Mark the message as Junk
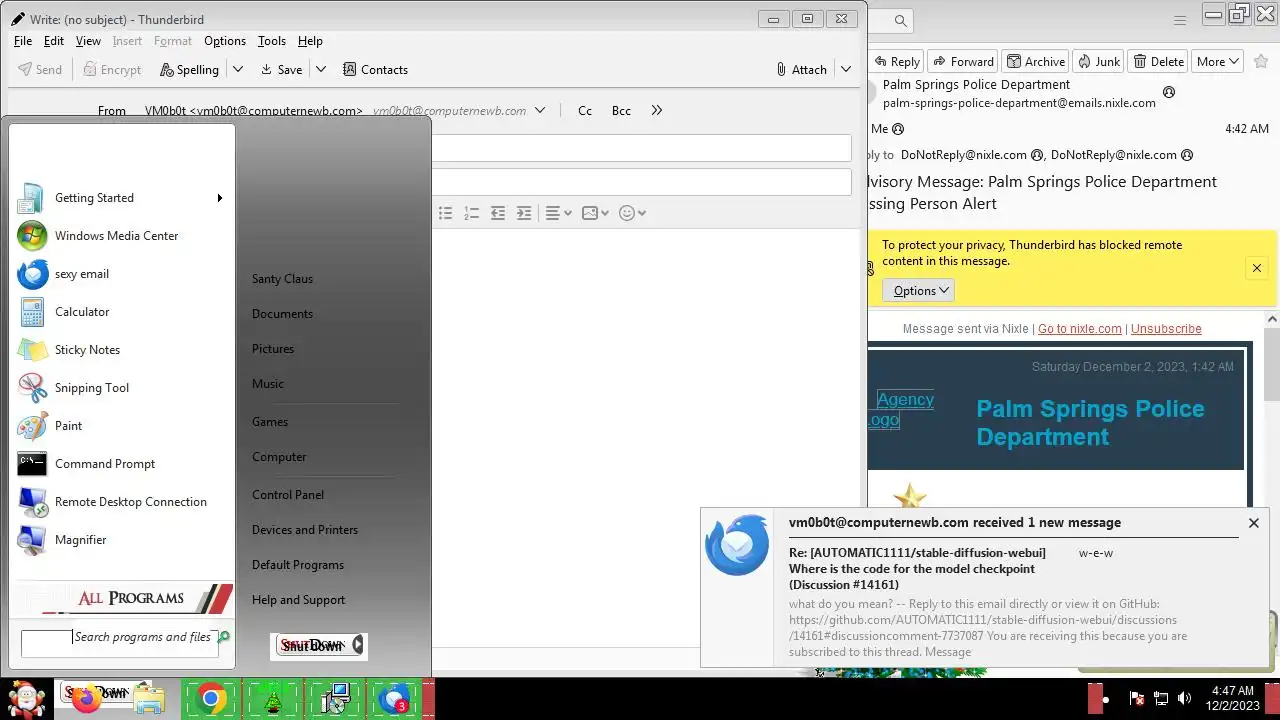1280x720 pixels. pos(1098,61)
